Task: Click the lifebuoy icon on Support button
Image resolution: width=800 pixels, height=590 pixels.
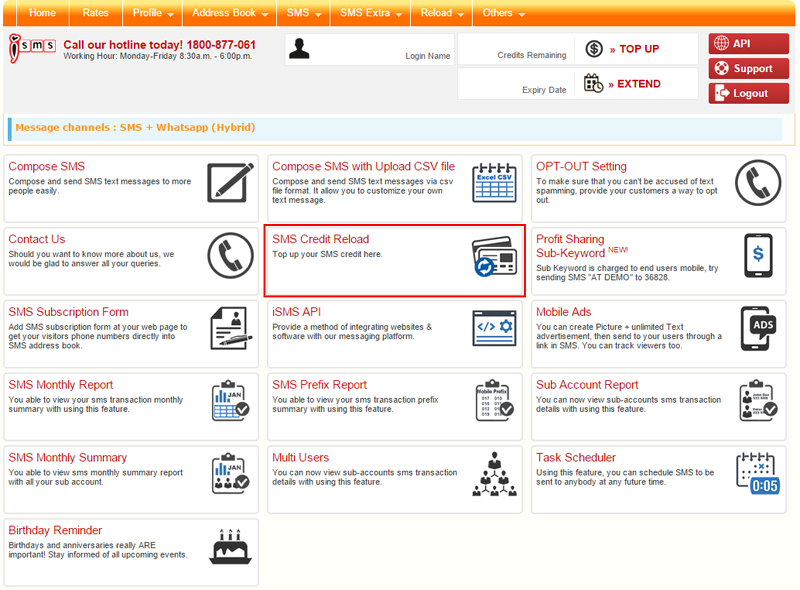Action: click(721, 68)
